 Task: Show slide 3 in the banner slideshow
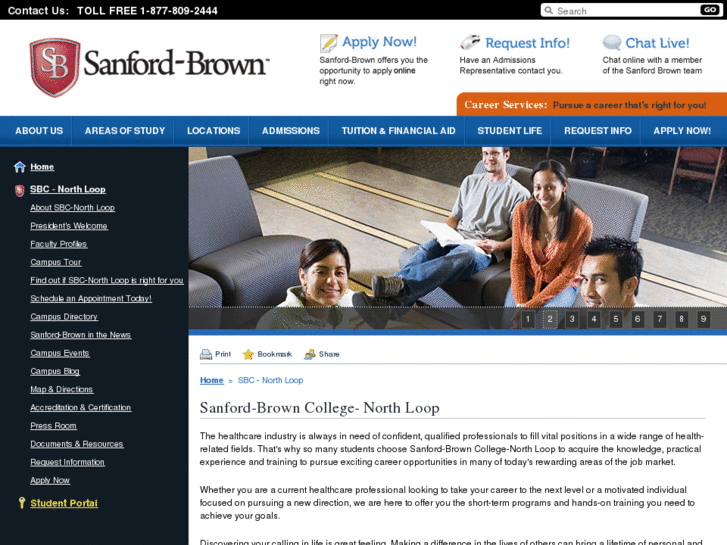click(x=572, y=319)
